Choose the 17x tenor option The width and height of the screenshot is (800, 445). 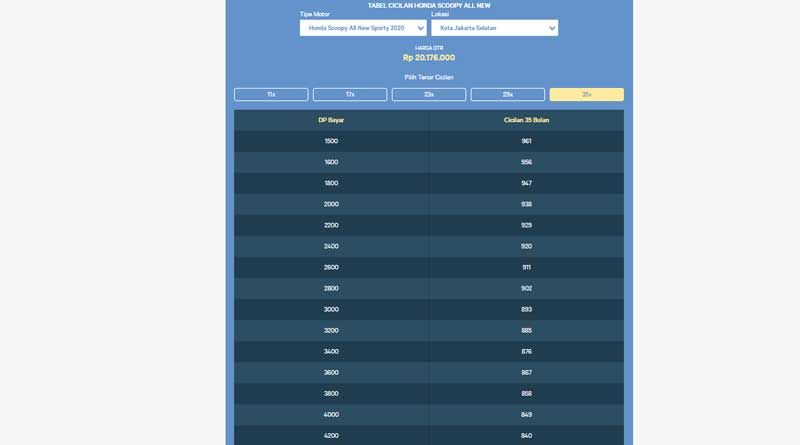tap(350, 94)
